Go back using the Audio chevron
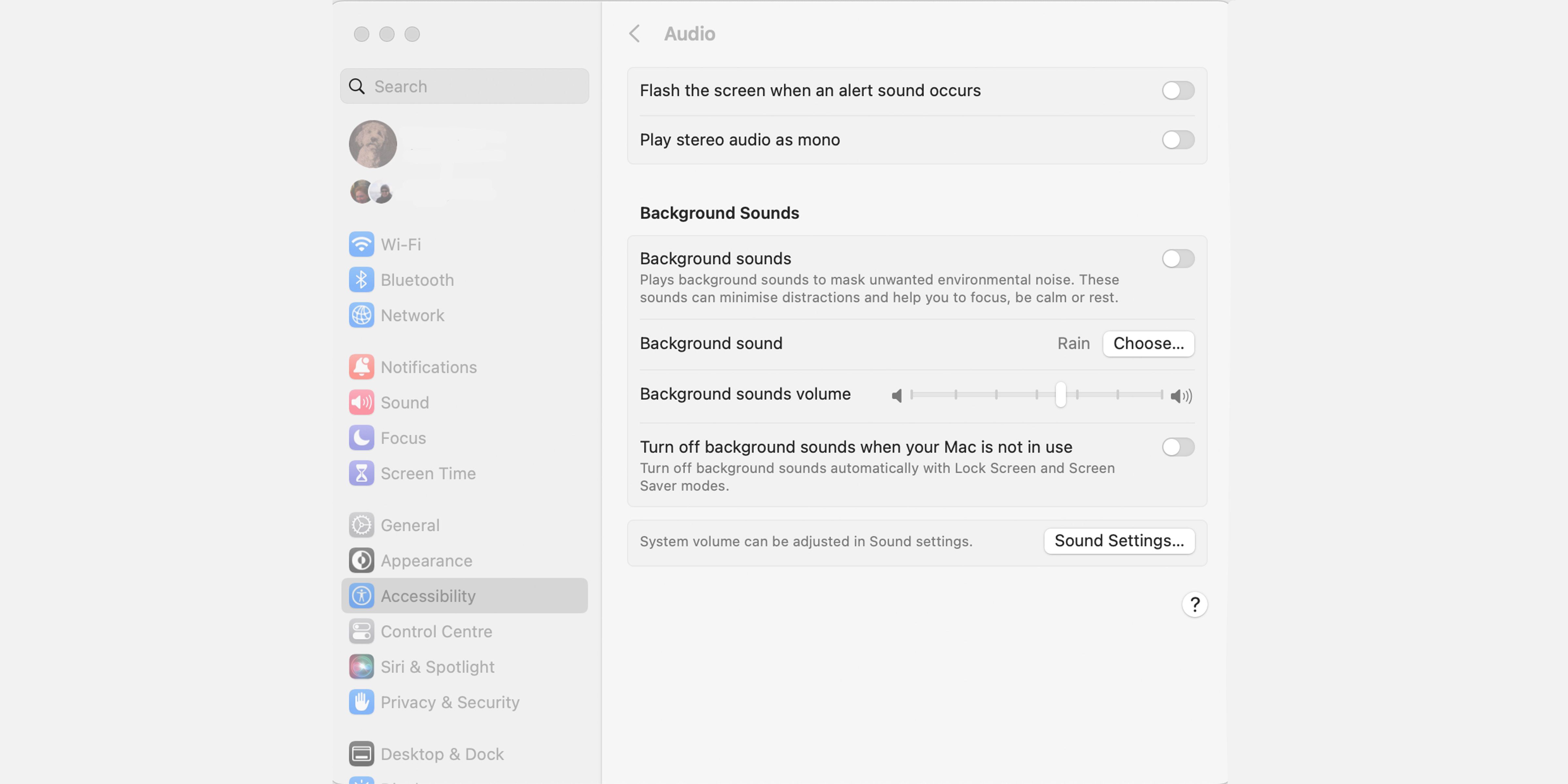This screenshot has width=1568, height=784. [634, 33]
